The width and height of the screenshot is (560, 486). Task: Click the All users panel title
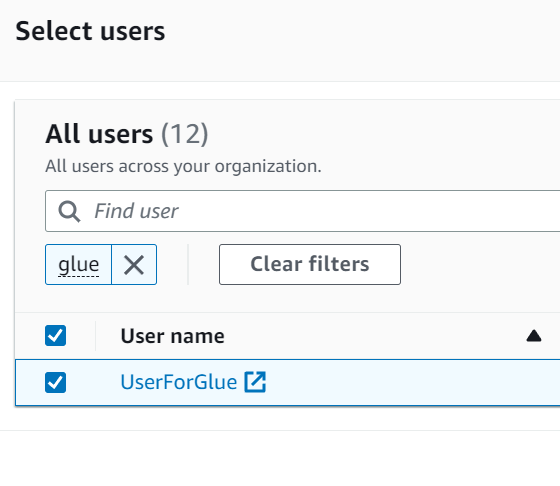(x=99, y=134)
